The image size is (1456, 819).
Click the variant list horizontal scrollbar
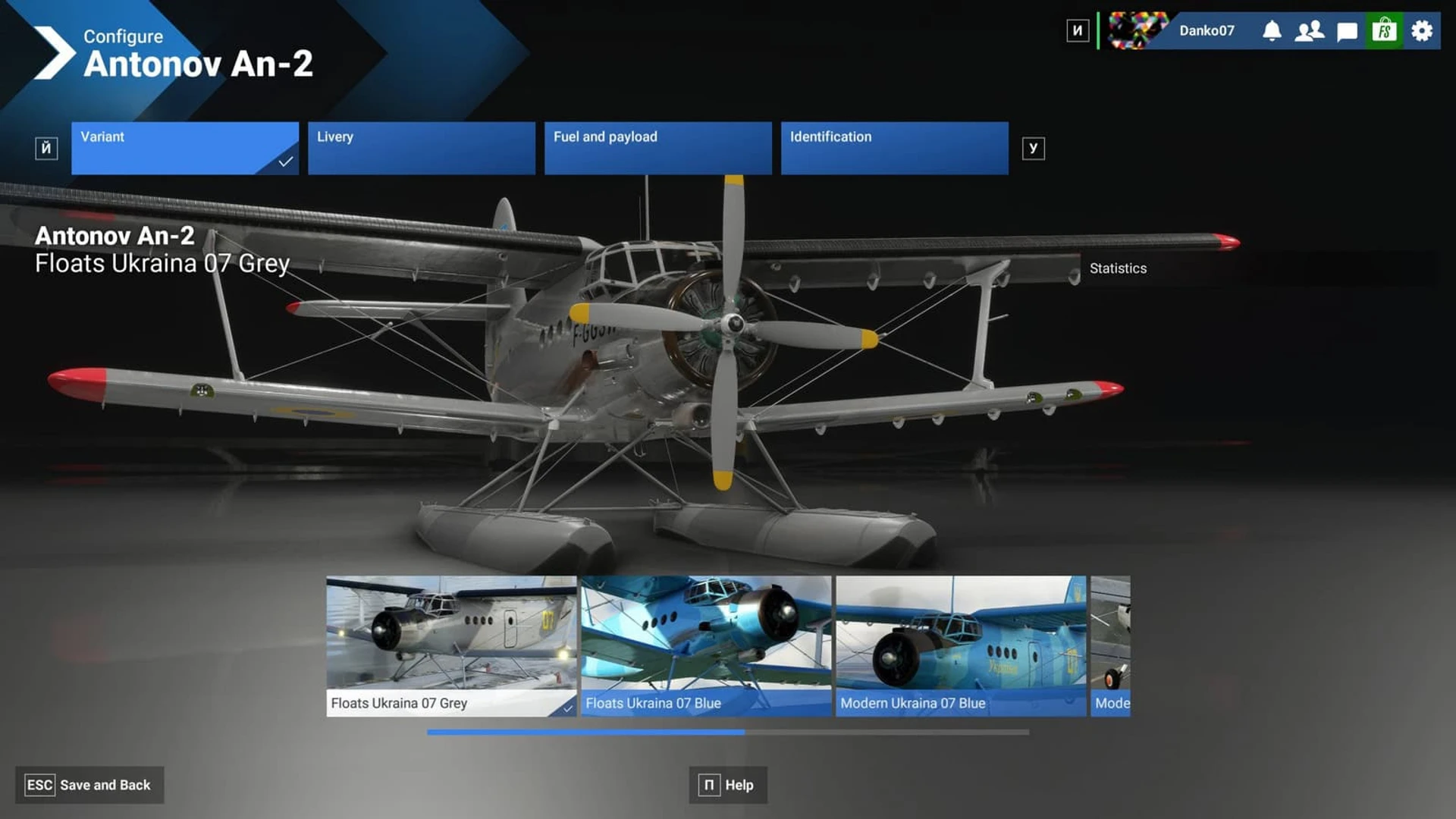pyautogui.click(x=728, y=733)
